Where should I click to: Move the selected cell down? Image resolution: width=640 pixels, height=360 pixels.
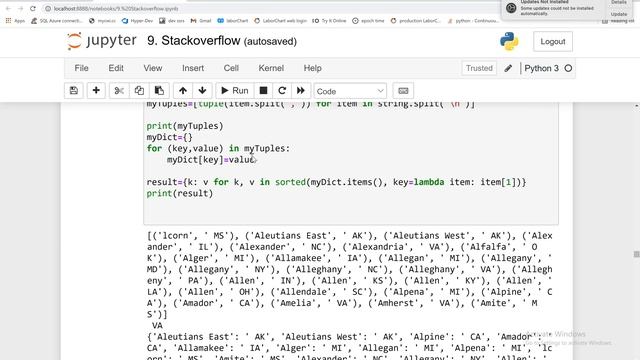(202, 91)
